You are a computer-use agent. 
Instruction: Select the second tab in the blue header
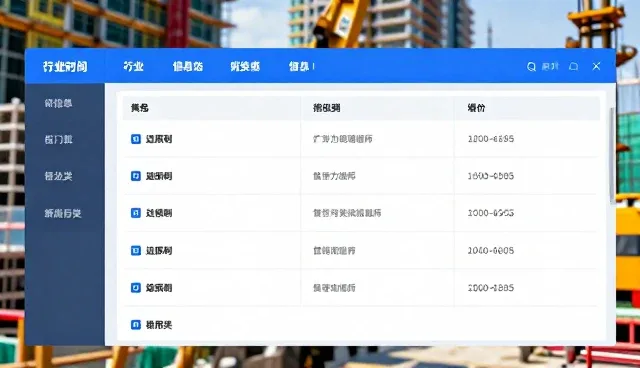click(x=188, y=66)
